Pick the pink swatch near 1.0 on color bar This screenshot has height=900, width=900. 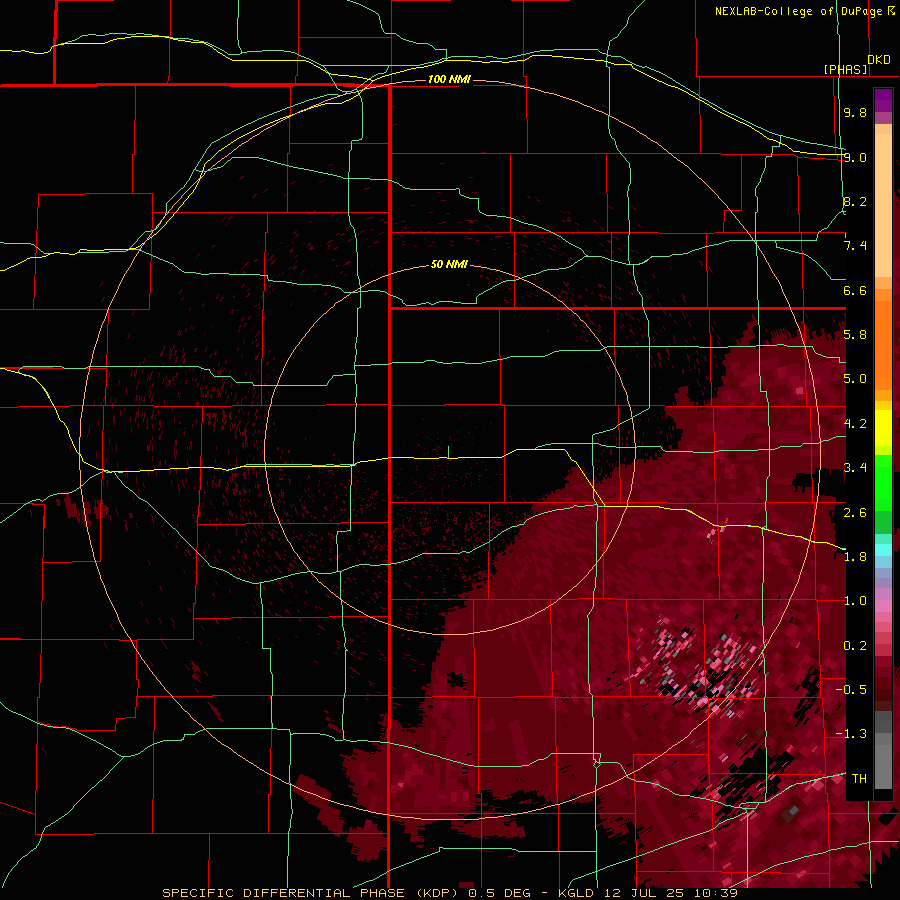point(883,606)
